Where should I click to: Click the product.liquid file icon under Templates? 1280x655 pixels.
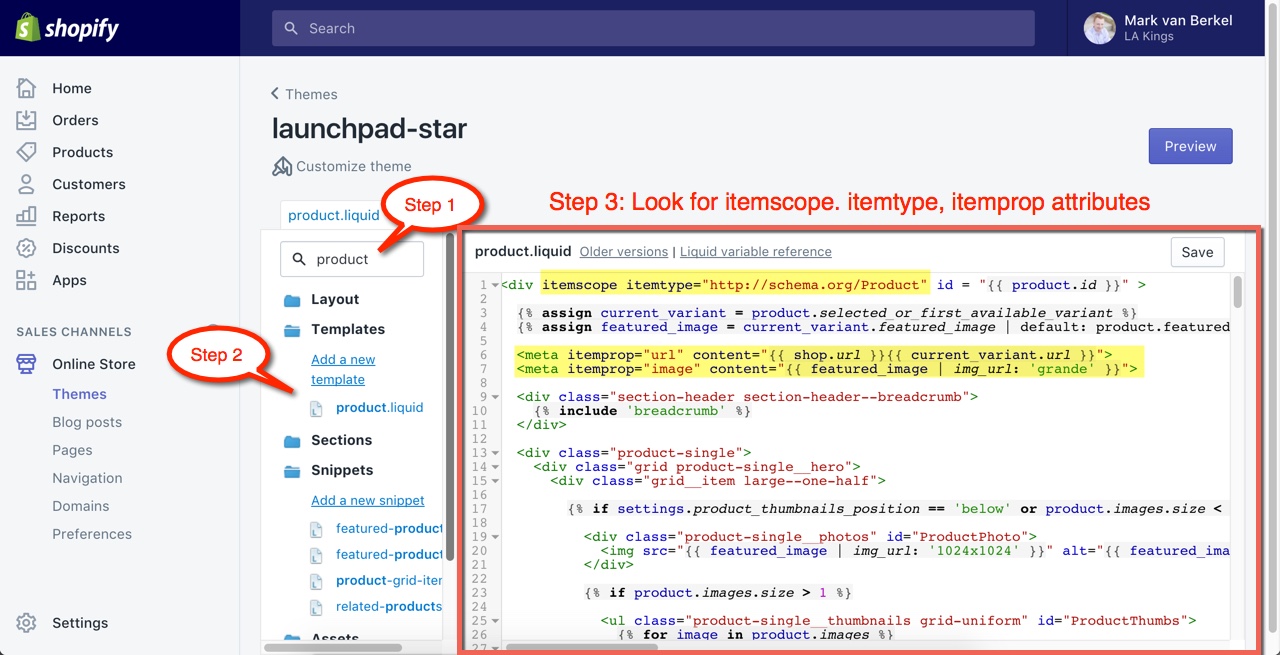point(317,408)
